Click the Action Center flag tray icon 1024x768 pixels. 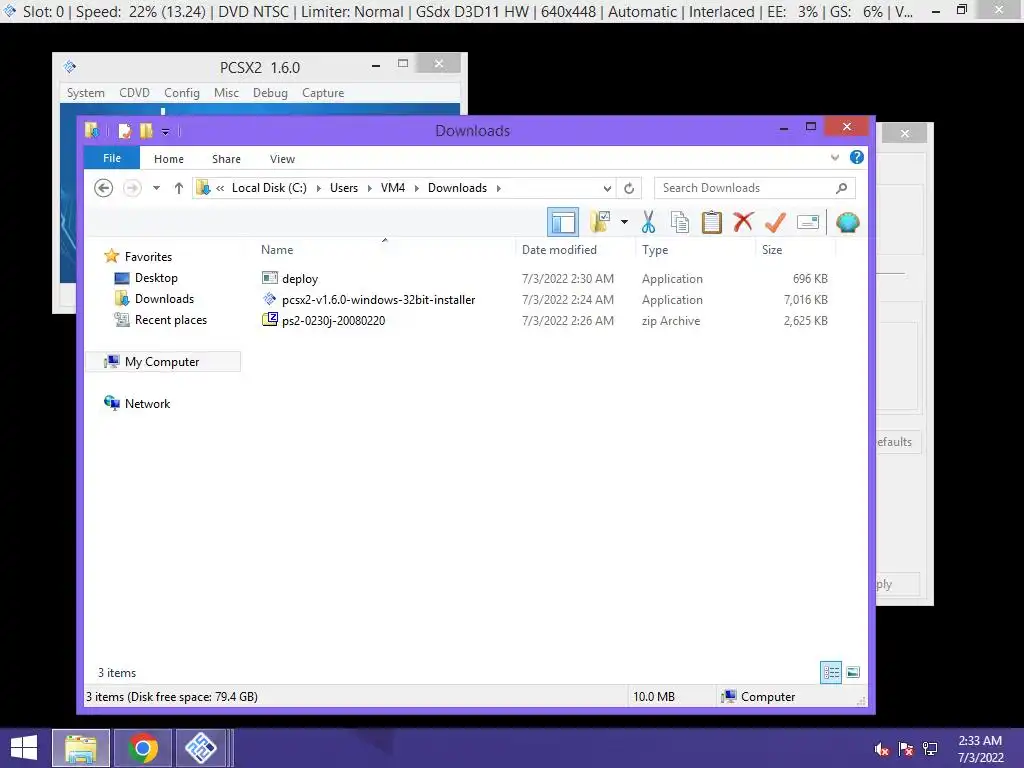(906, 749)
